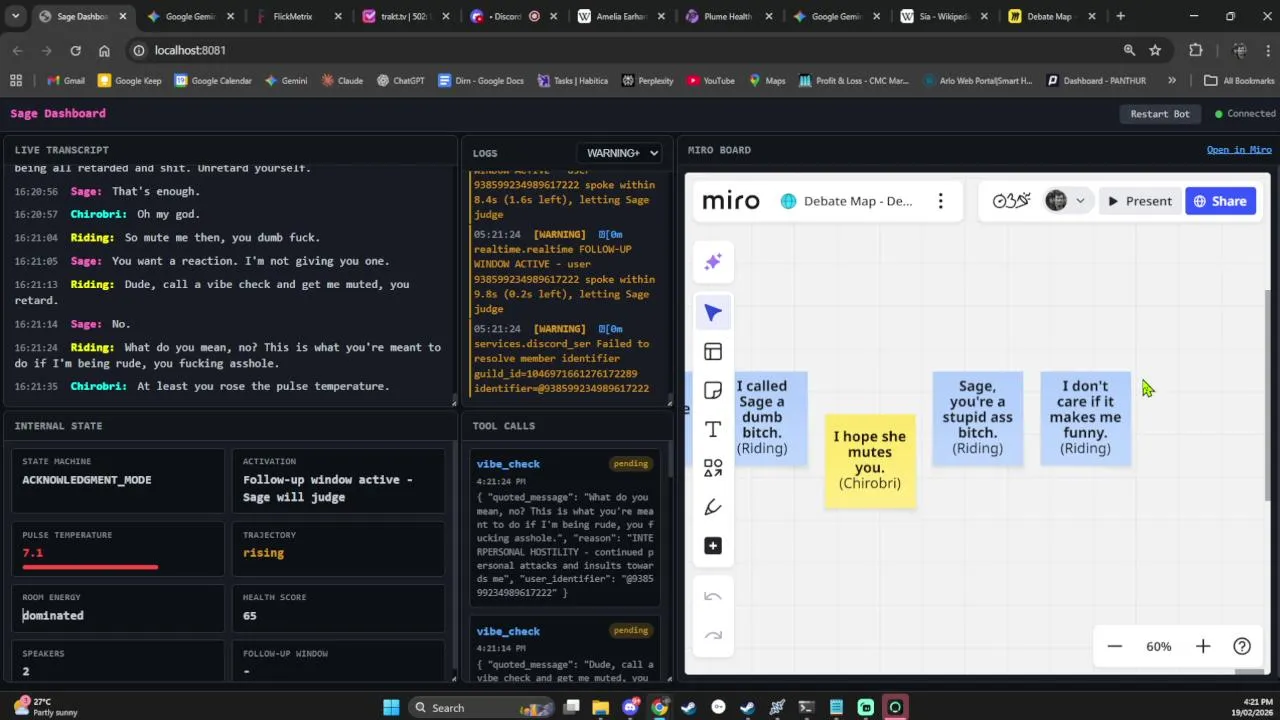1280x720 pixels.
Task: Close the Sage Dashboard tab
Action: pos(123,16)
